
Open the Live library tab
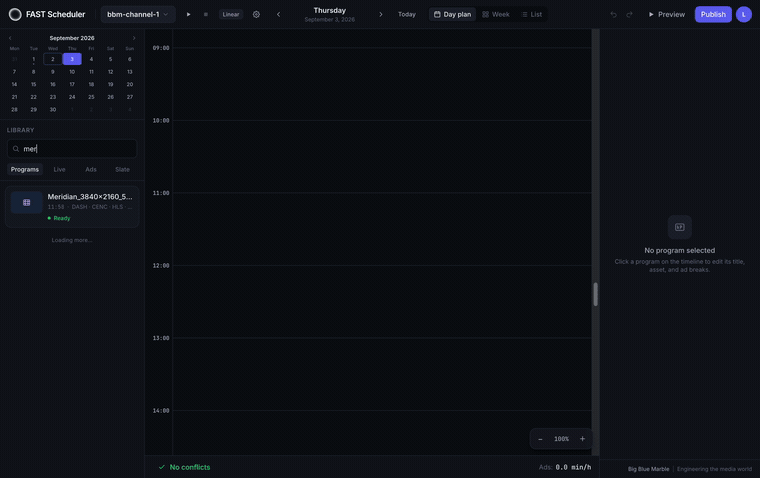(59, 169)
